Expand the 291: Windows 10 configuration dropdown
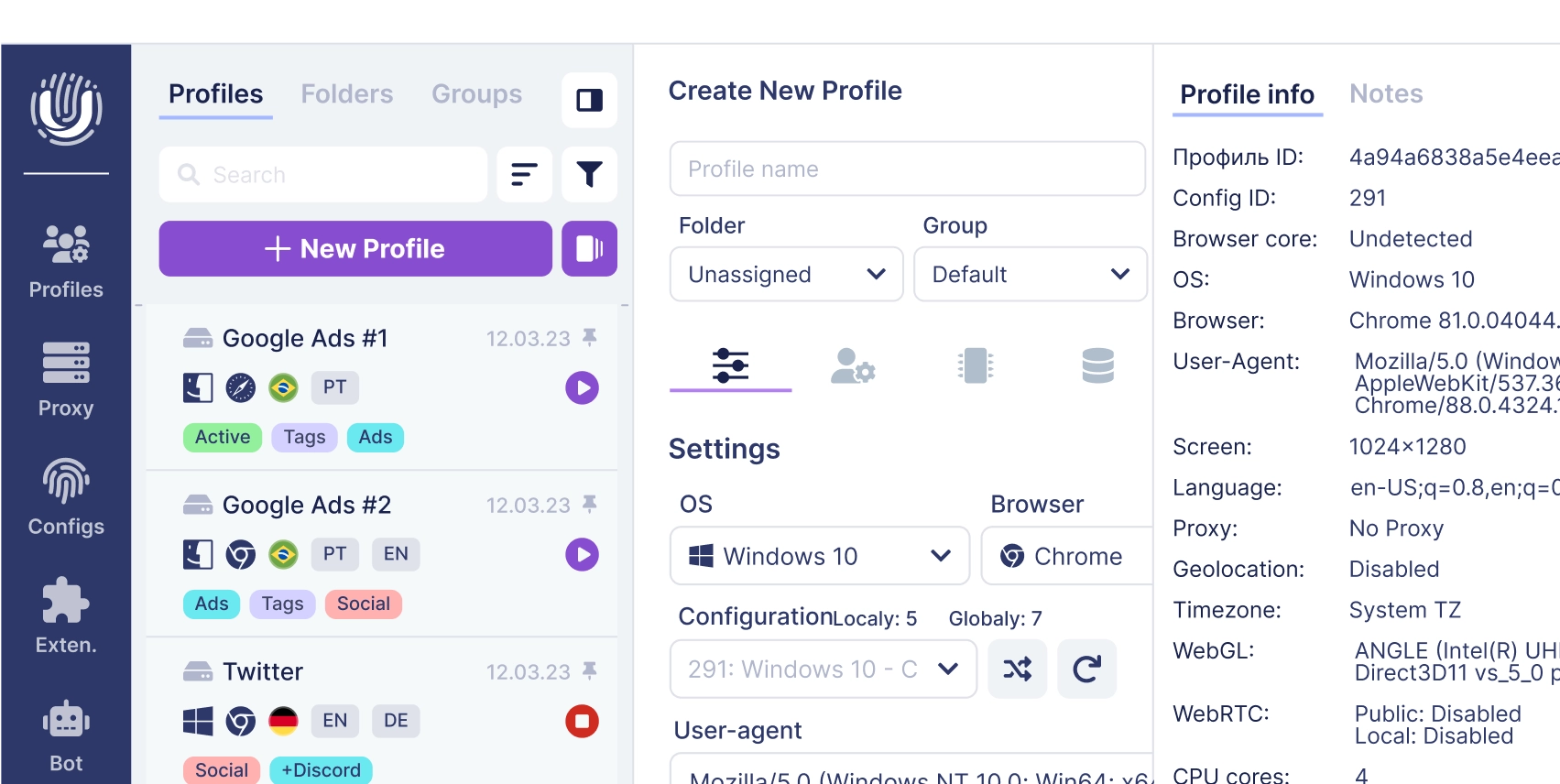 822,669
